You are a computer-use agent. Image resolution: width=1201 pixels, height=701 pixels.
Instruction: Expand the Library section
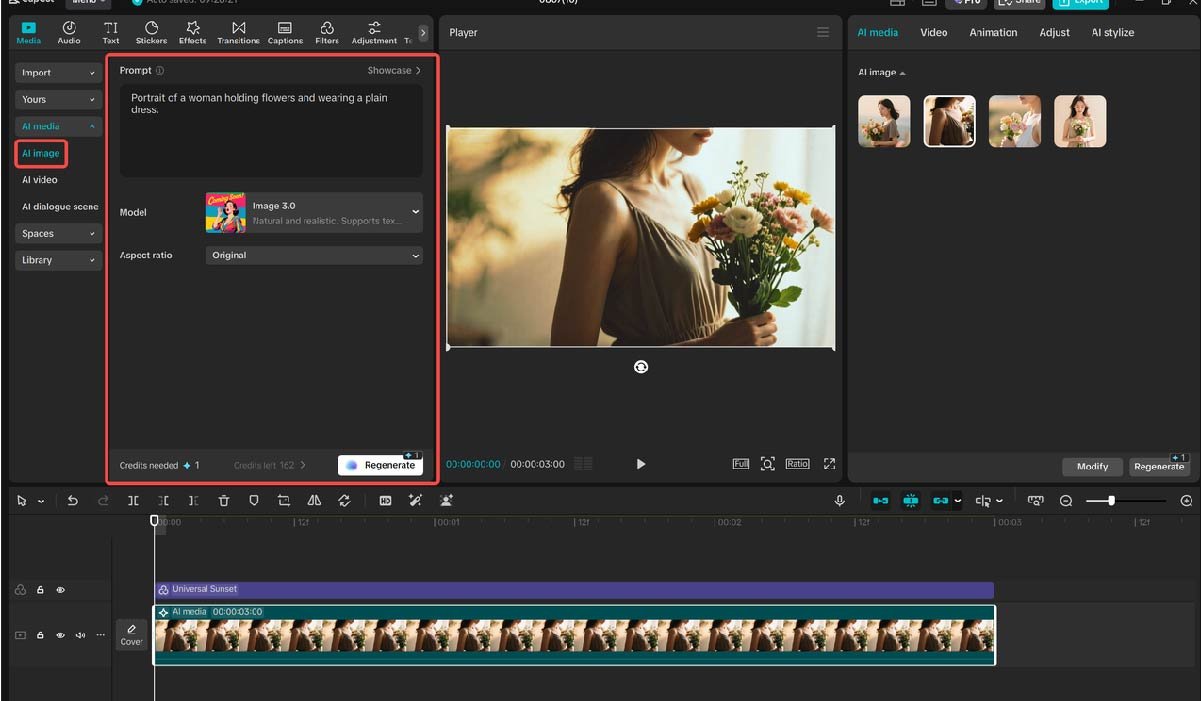pos(58,260)
